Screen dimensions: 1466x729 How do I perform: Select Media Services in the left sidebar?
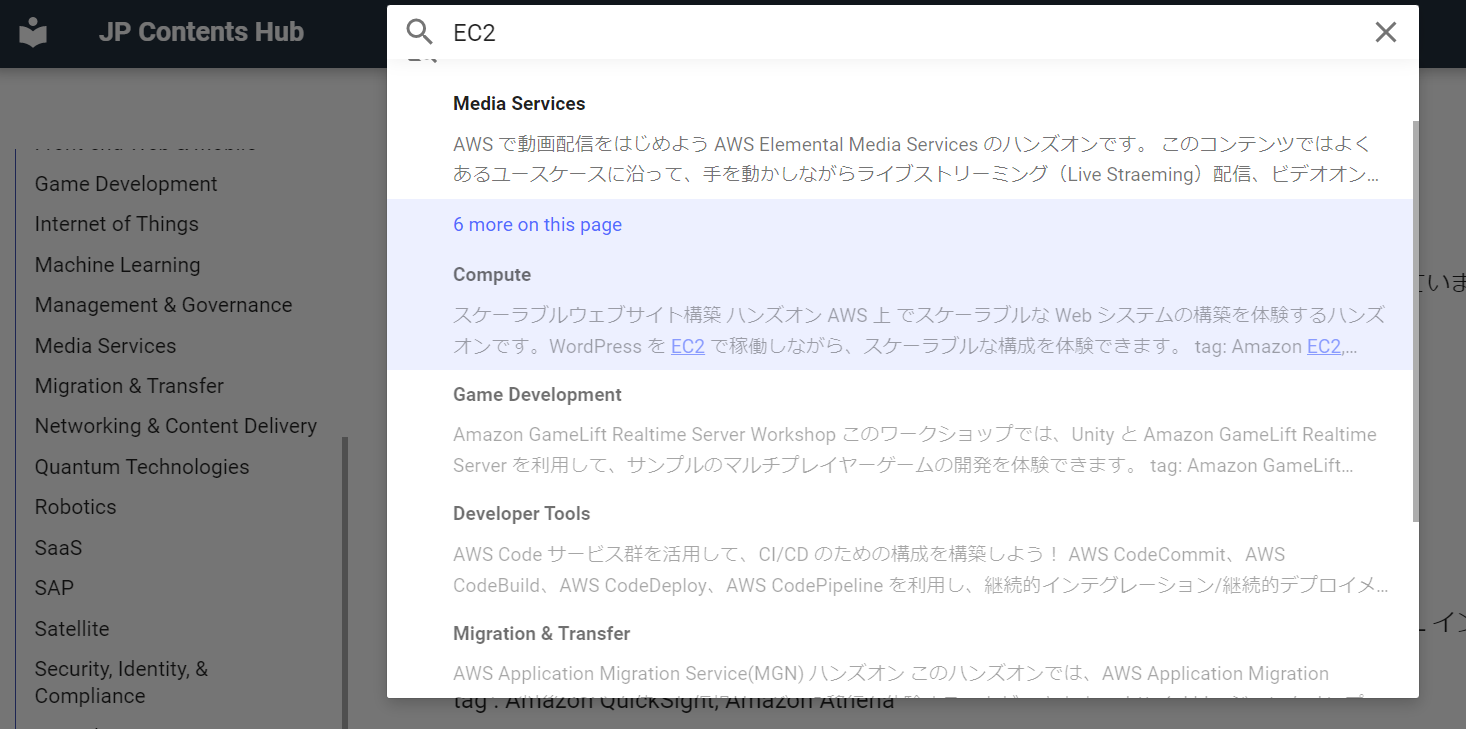click(105, 346)
